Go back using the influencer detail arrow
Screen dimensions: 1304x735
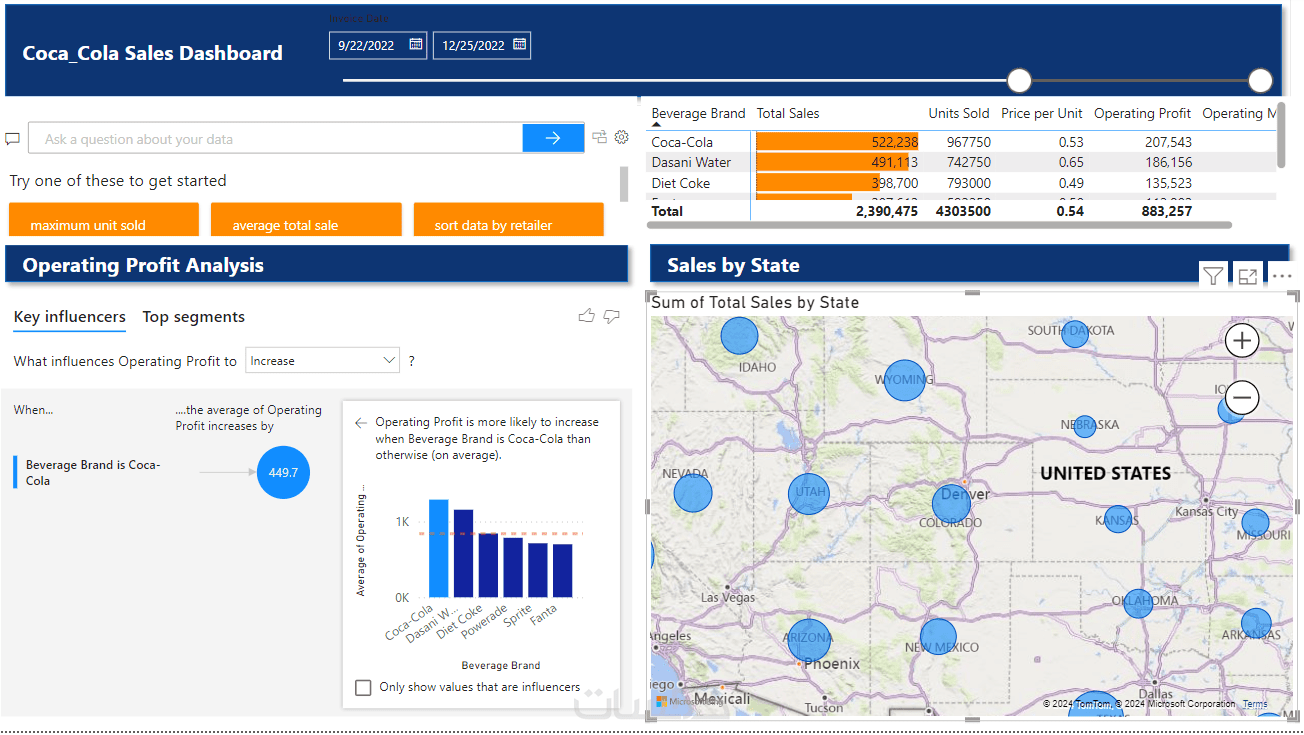(x=361, y=423)
